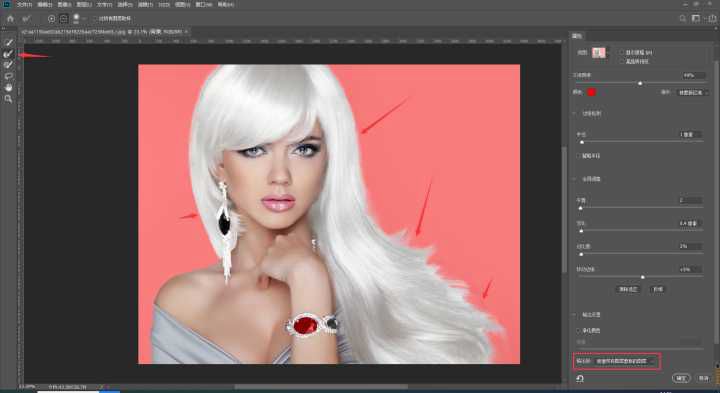Select the Quick Selection tool

[x=8, y=42]
